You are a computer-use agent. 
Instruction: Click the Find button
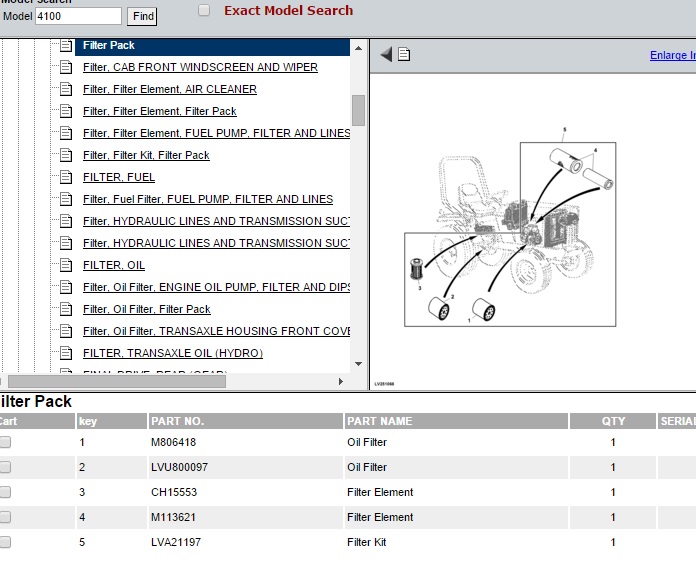pyautogui.click(x=142, y=16)
